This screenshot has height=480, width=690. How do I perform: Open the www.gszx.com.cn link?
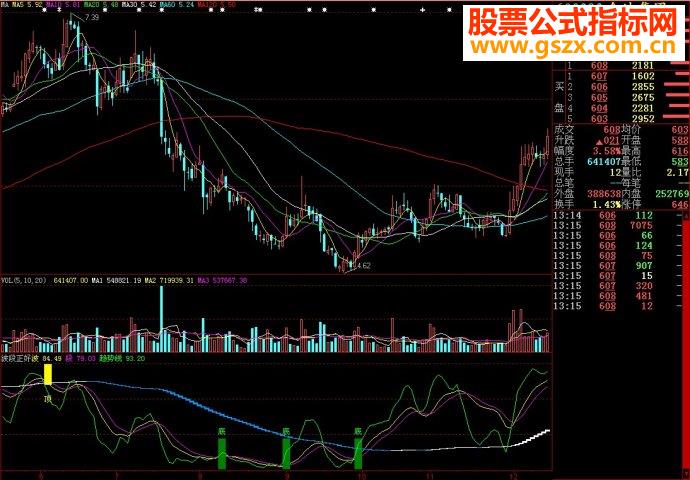click(x=572, y=46)
